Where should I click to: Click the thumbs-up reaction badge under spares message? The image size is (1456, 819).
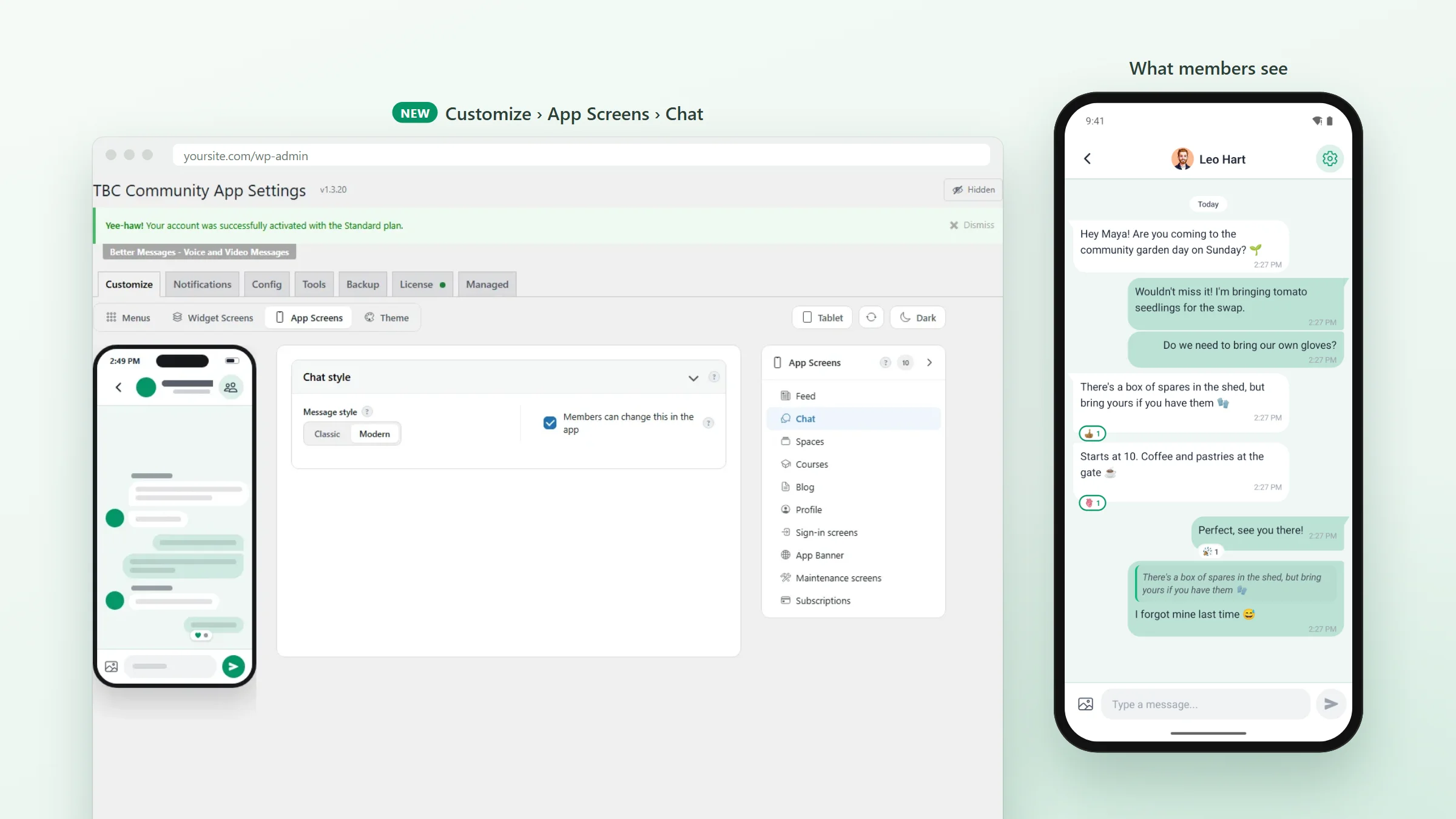1093,434
